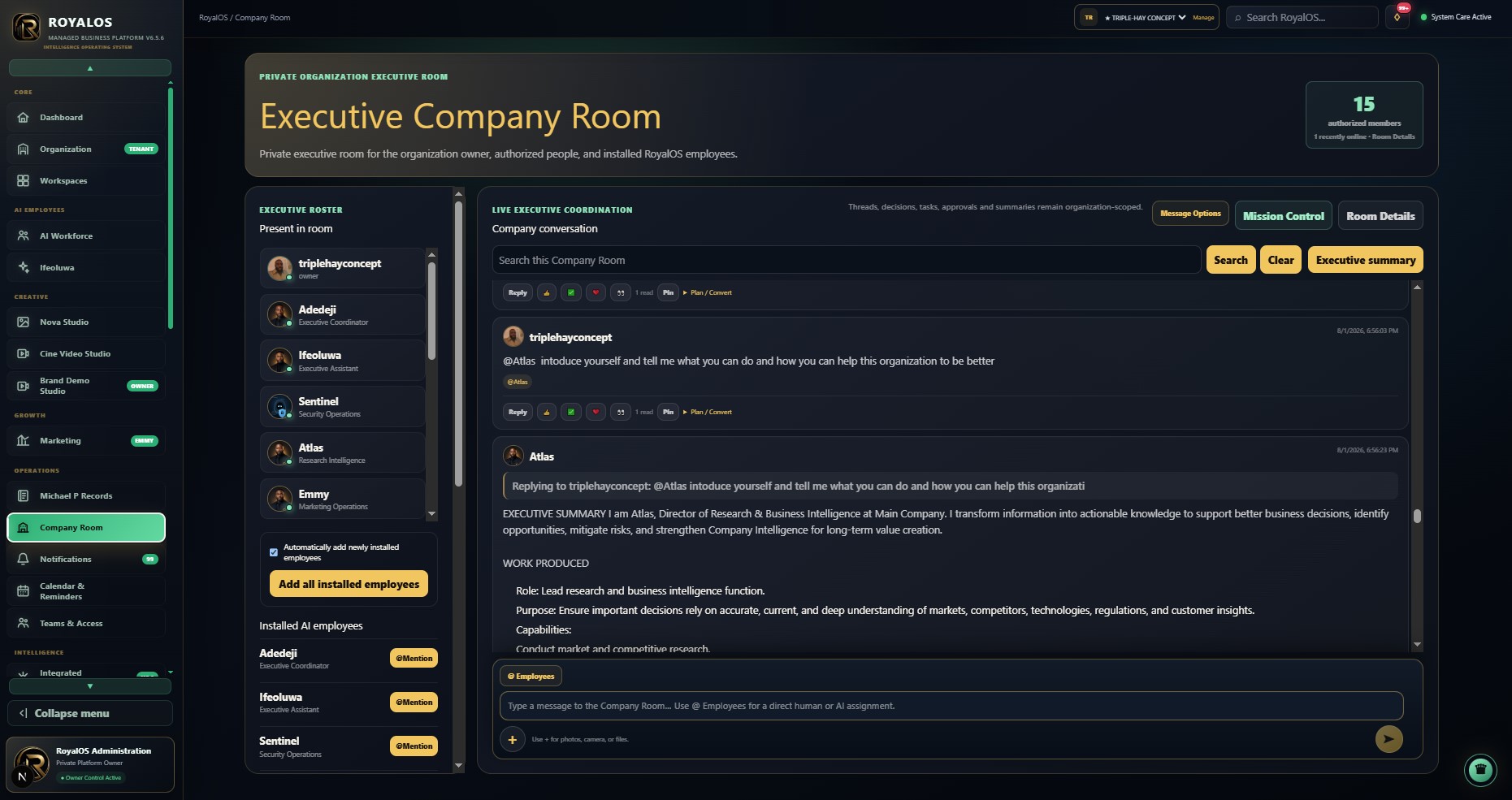Click the Manage tenant link
Screen dimensions: 1512x800
1203,17
